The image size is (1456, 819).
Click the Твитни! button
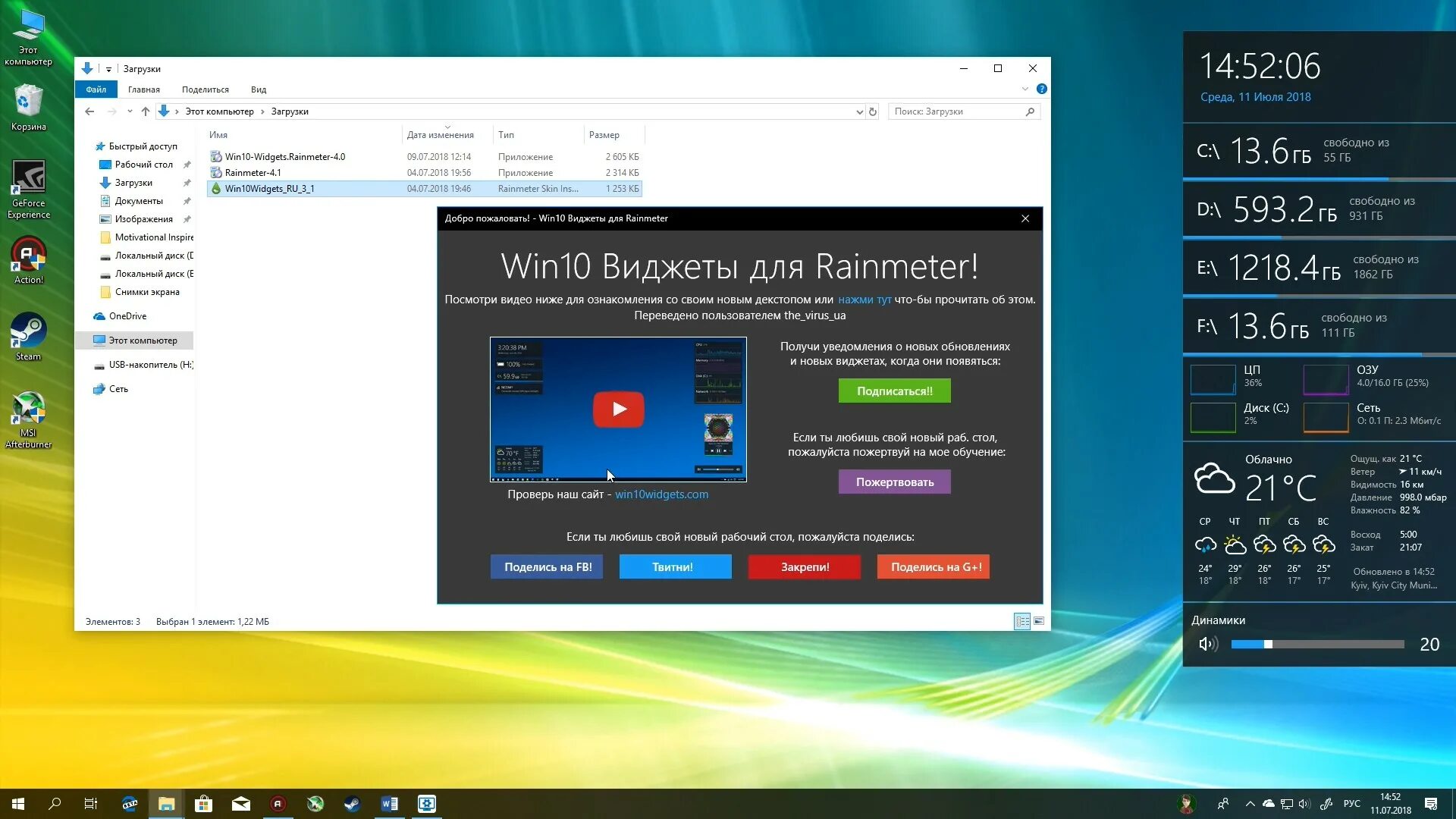[x=675, y=566]
